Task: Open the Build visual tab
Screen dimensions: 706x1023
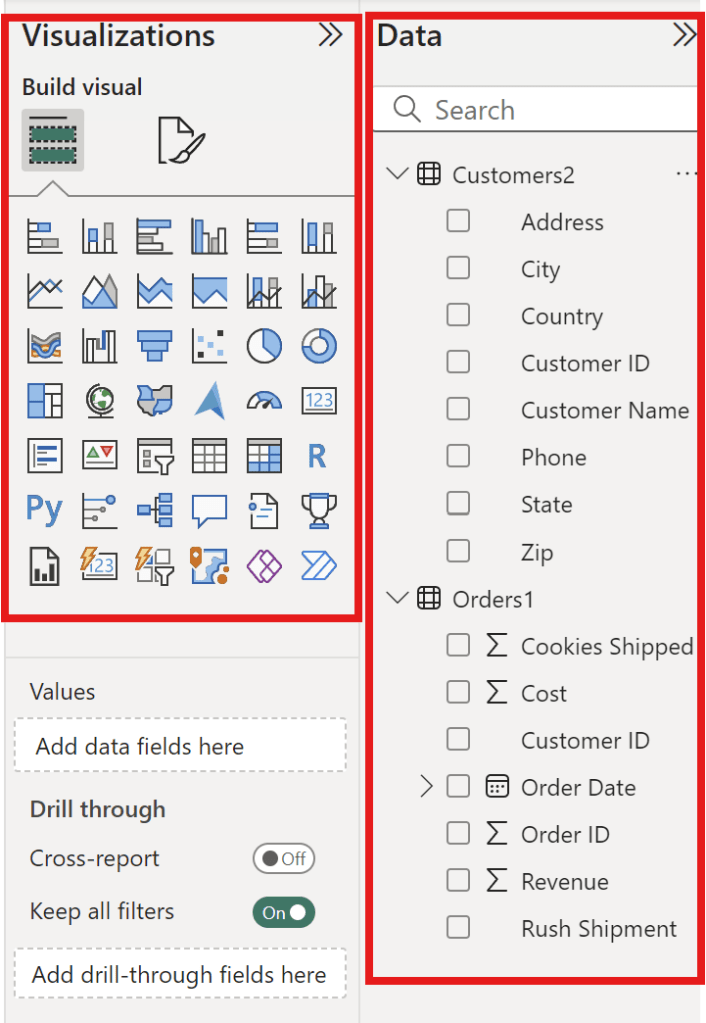Action: [x=53, y=139]
